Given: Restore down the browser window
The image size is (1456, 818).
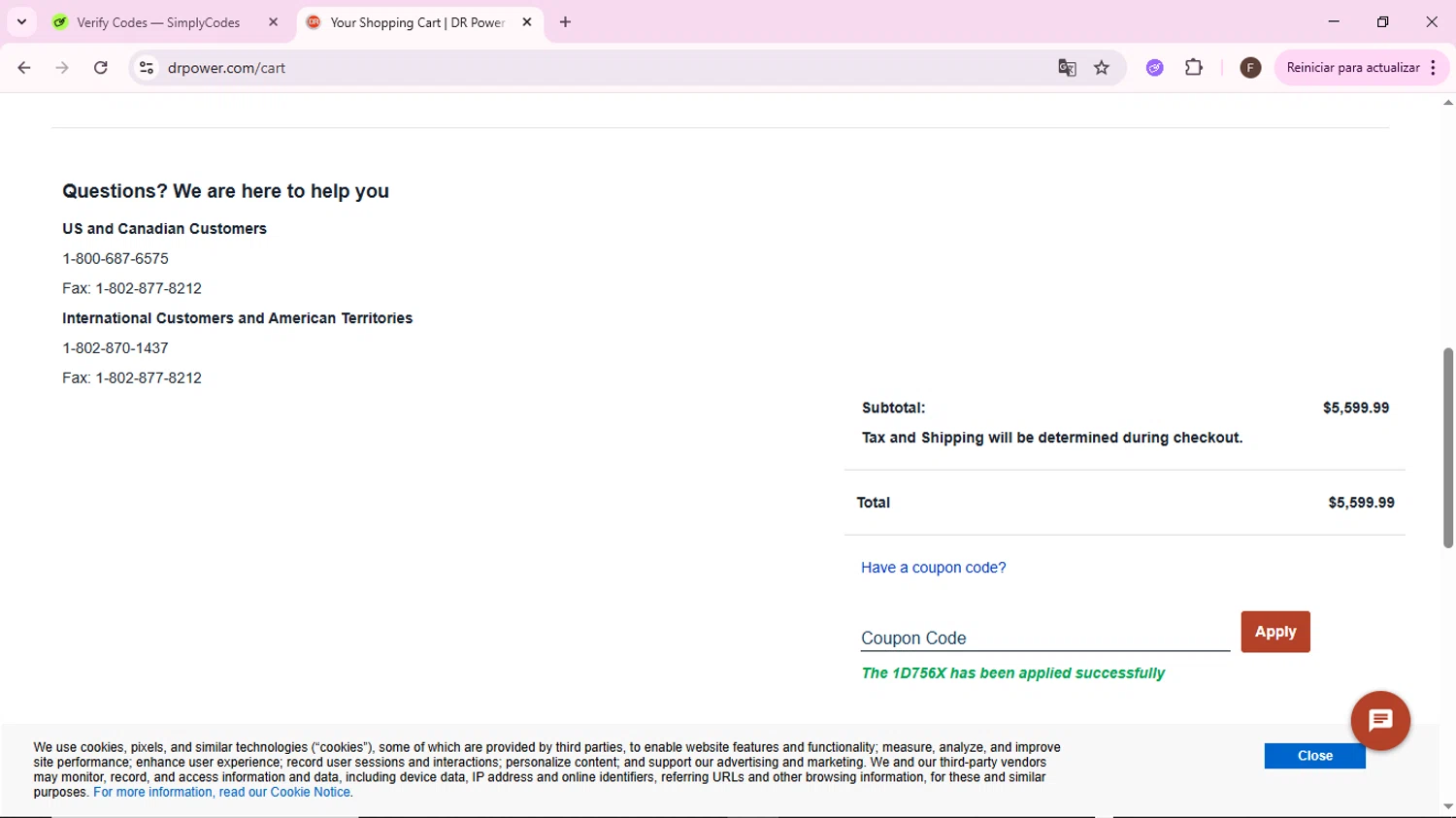Looking at the screenshot, I should [1382, 21].
